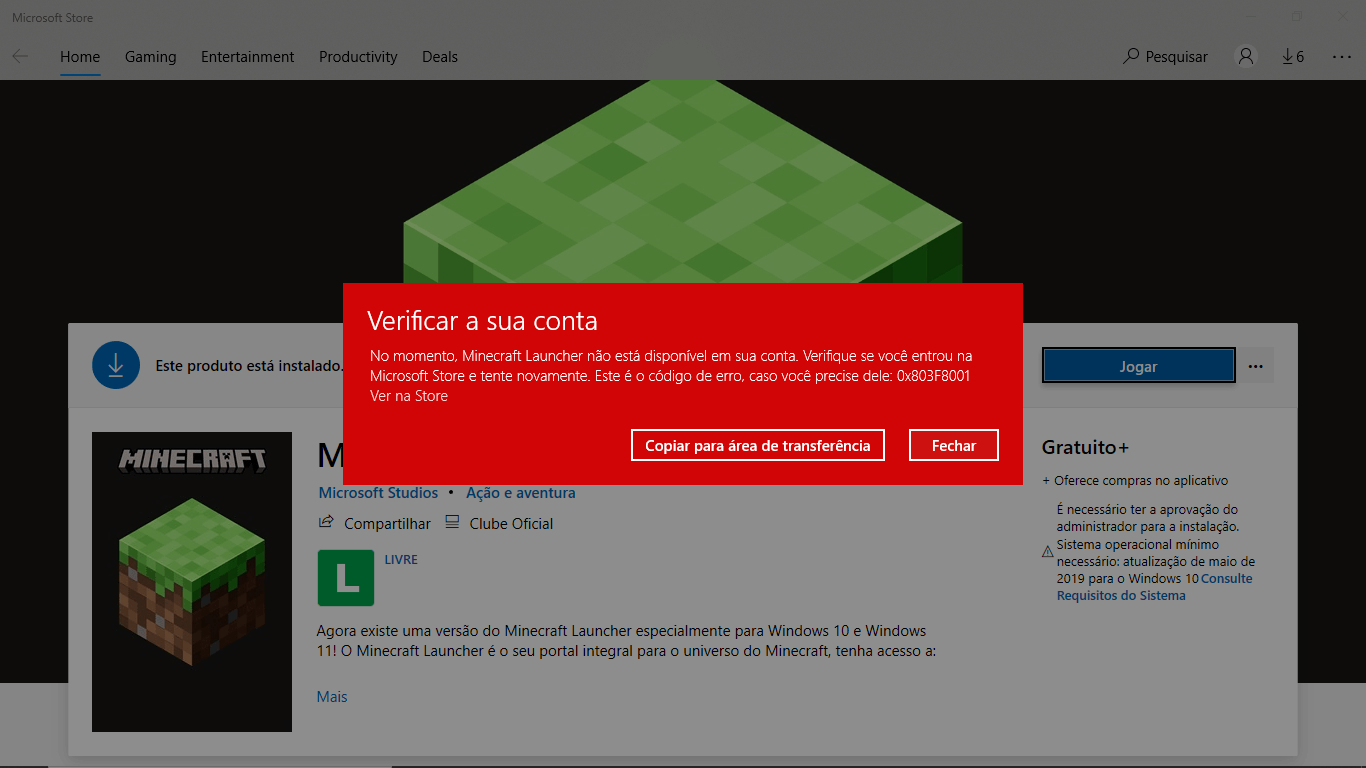
Task: Open downloads queue showing 6
Action: (1293, 57)
